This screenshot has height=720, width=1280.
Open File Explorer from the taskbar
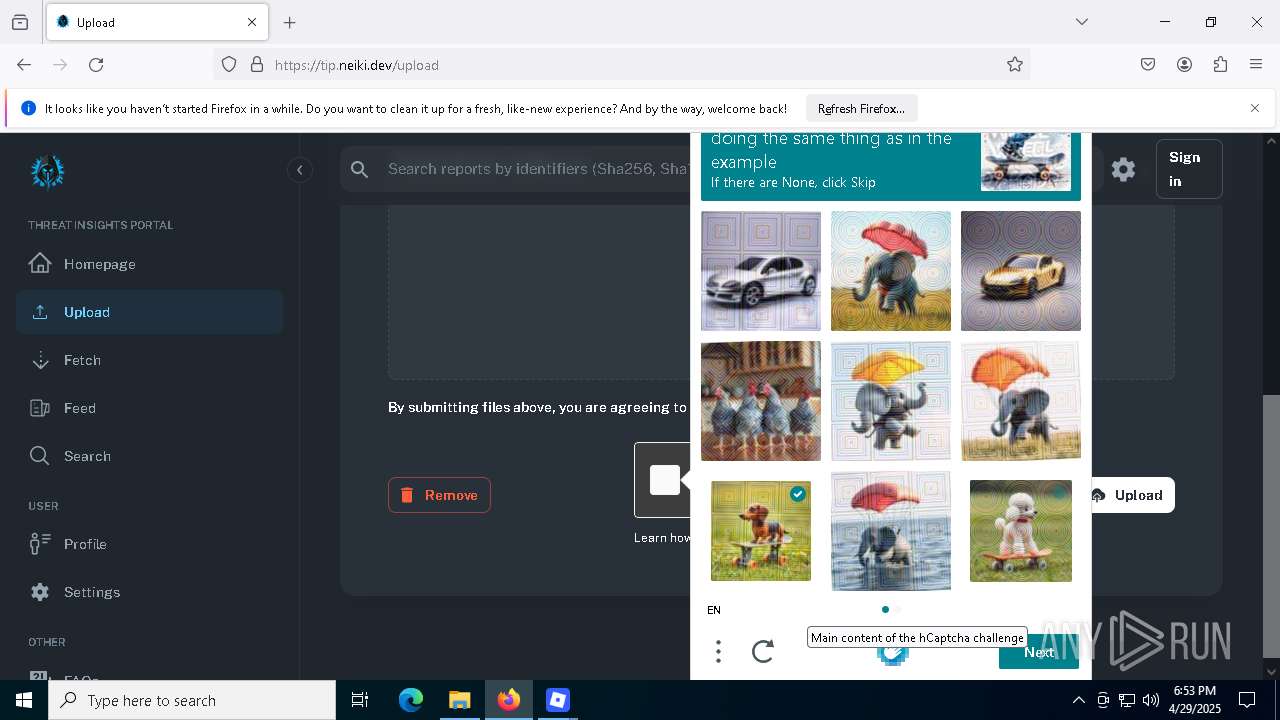click(x=459, y=700)
